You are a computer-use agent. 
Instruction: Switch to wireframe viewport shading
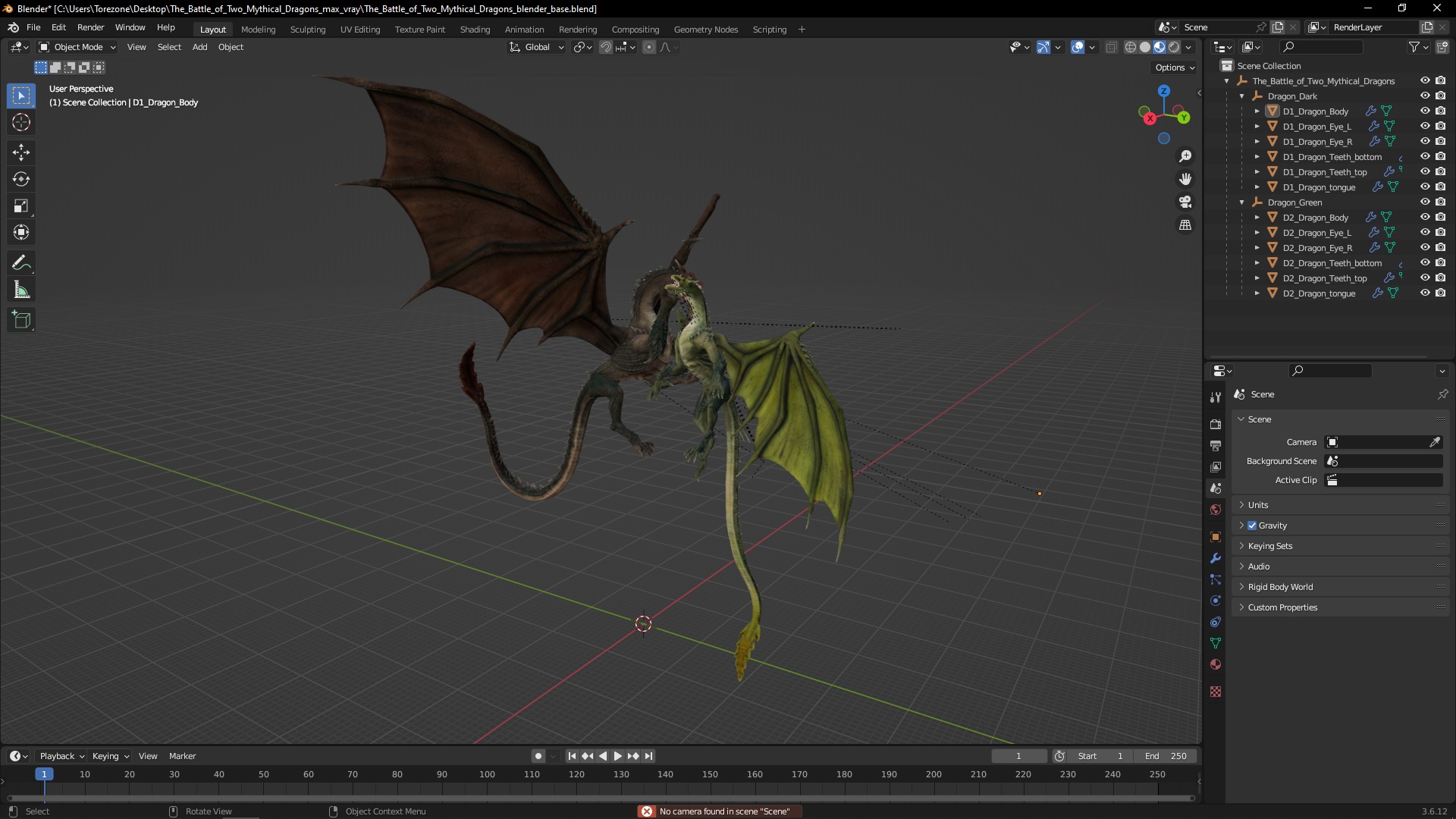[x=1131, y=47]
